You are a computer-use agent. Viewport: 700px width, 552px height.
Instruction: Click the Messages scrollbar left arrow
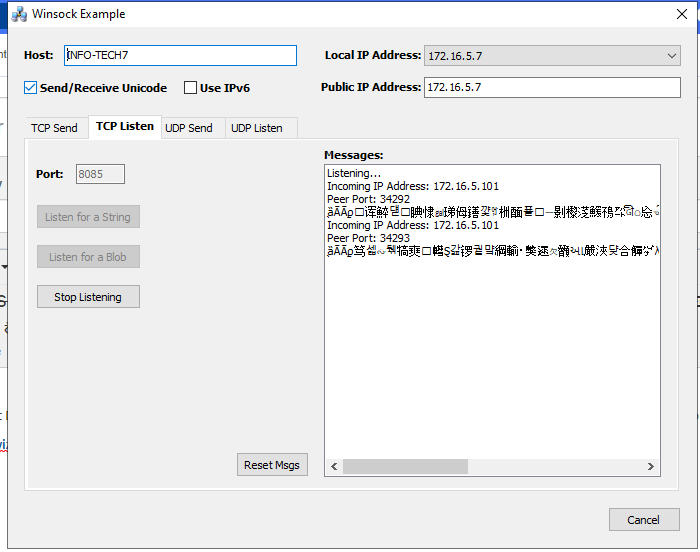click(333, 467)
